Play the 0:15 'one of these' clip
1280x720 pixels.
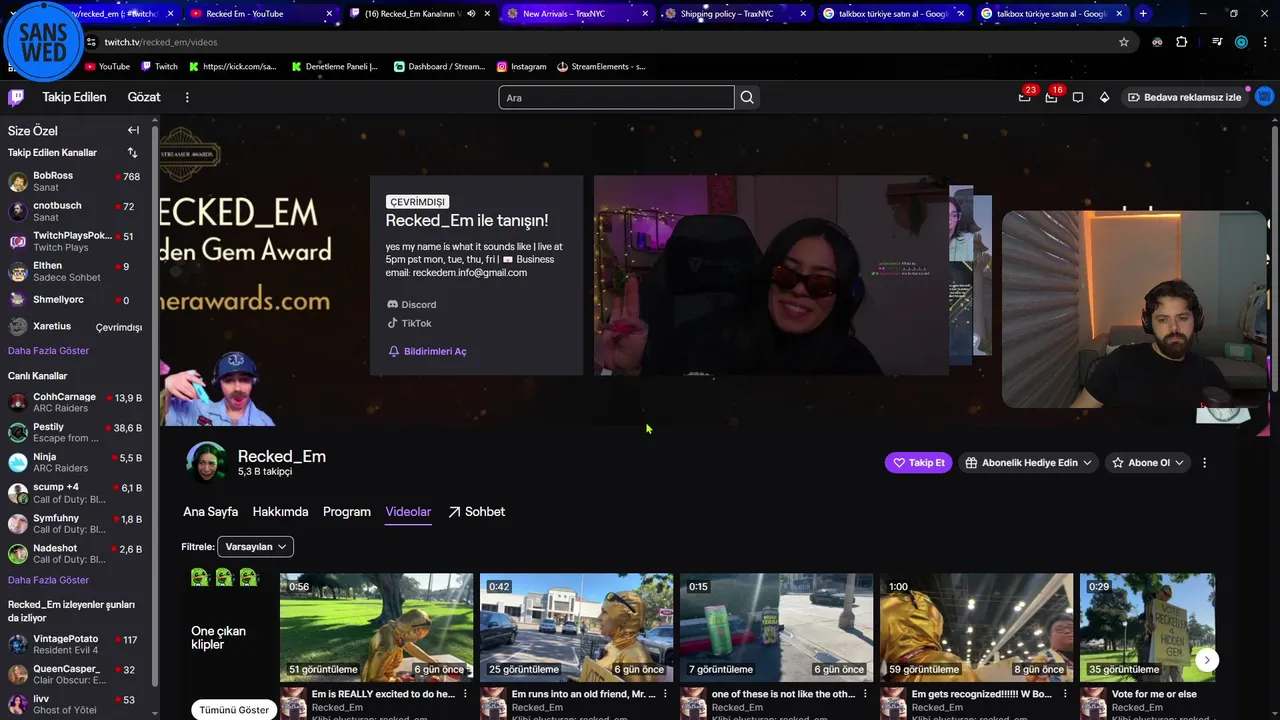click(x=776, y=627)
